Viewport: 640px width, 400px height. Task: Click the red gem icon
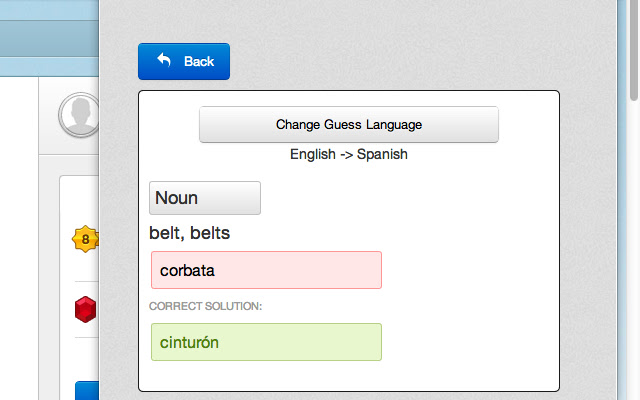point(86,310)
